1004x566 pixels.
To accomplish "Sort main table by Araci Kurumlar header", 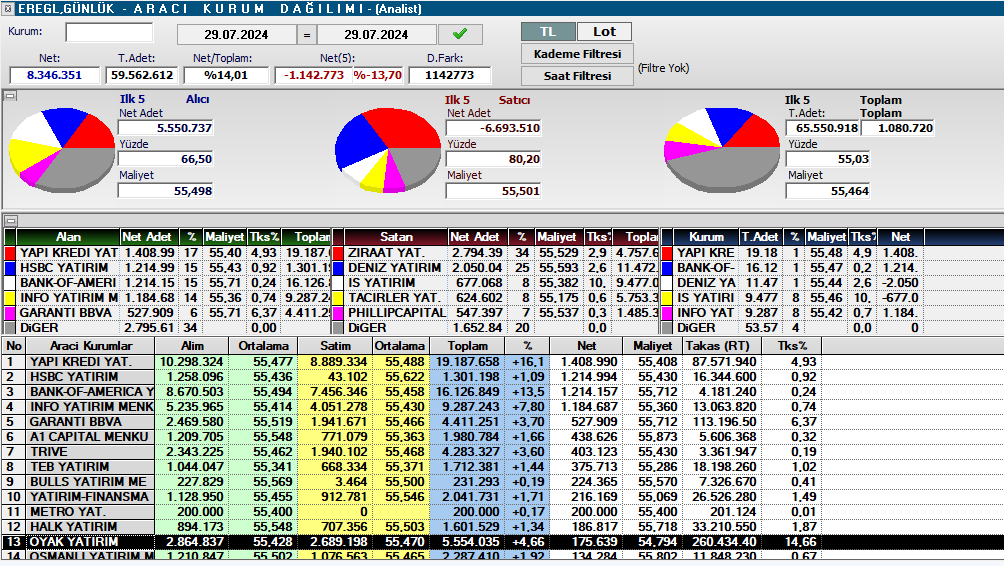I will pos(90,346).
